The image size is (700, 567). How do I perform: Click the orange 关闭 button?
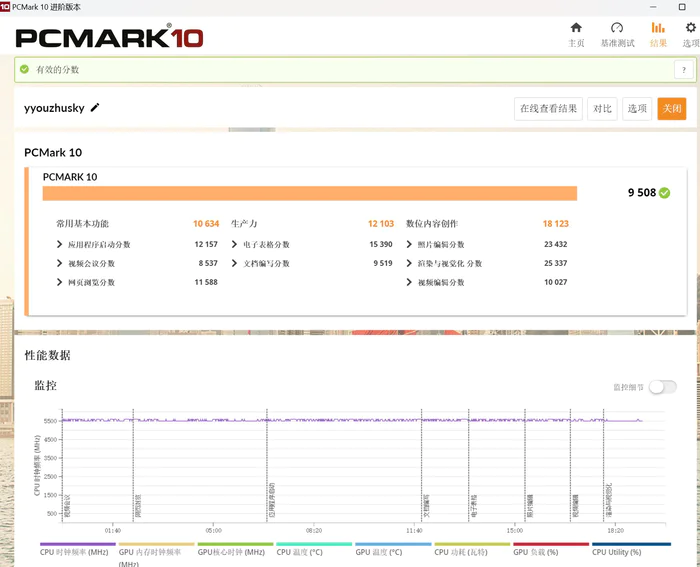tap(671, 108)
